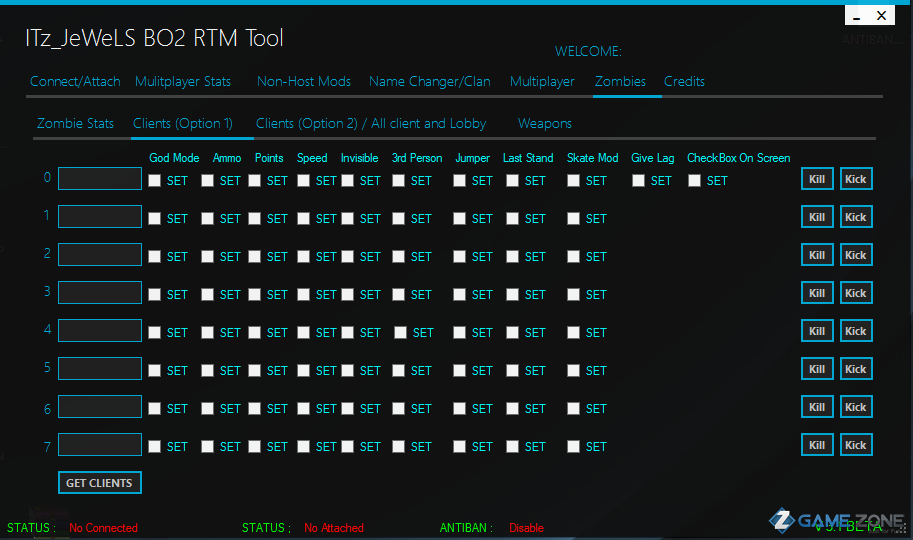The height and width of the screenshot is (540, 913).
Task: Switch to Mulitplayer Stats tab
Action: [183, 82]
